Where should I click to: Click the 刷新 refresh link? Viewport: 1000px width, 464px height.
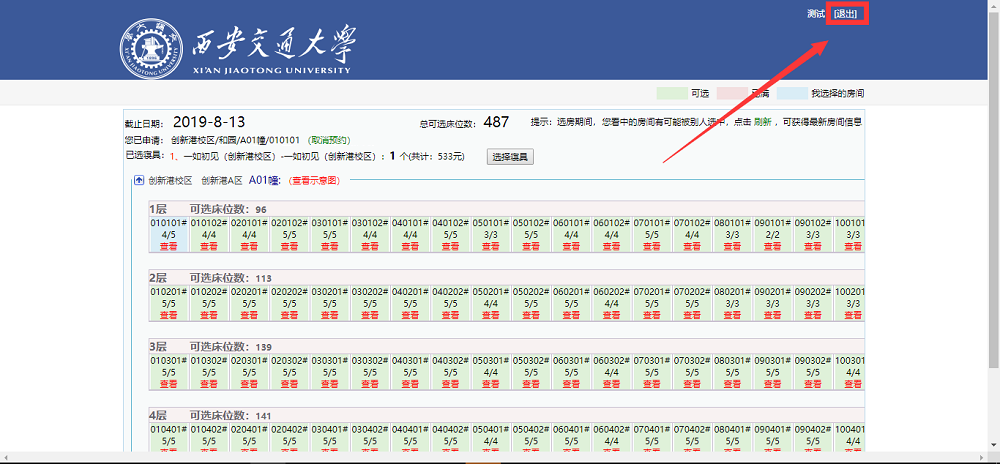tap(762, 122)
